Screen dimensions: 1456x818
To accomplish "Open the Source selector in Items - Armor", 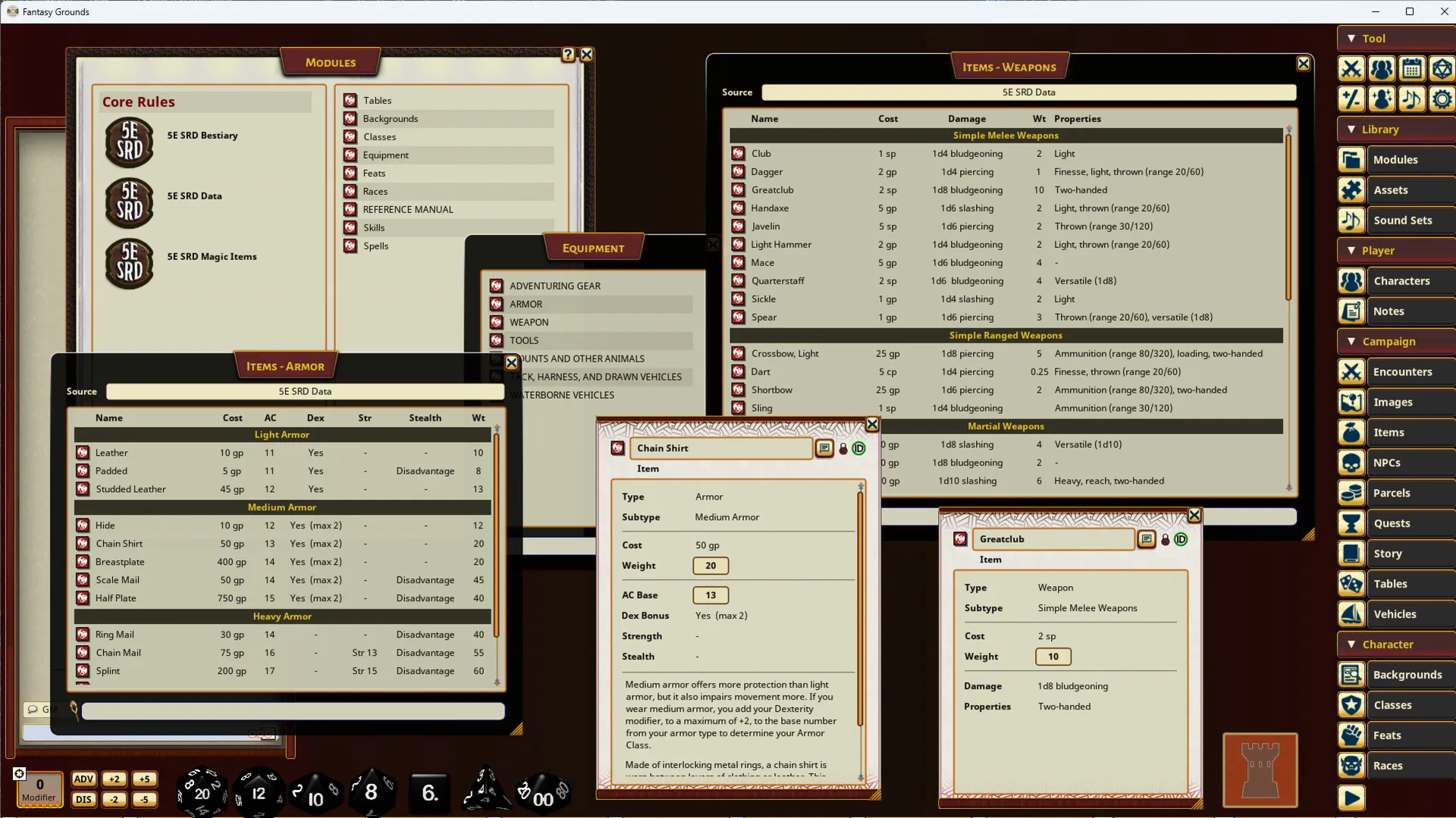I will click(305, 392).
